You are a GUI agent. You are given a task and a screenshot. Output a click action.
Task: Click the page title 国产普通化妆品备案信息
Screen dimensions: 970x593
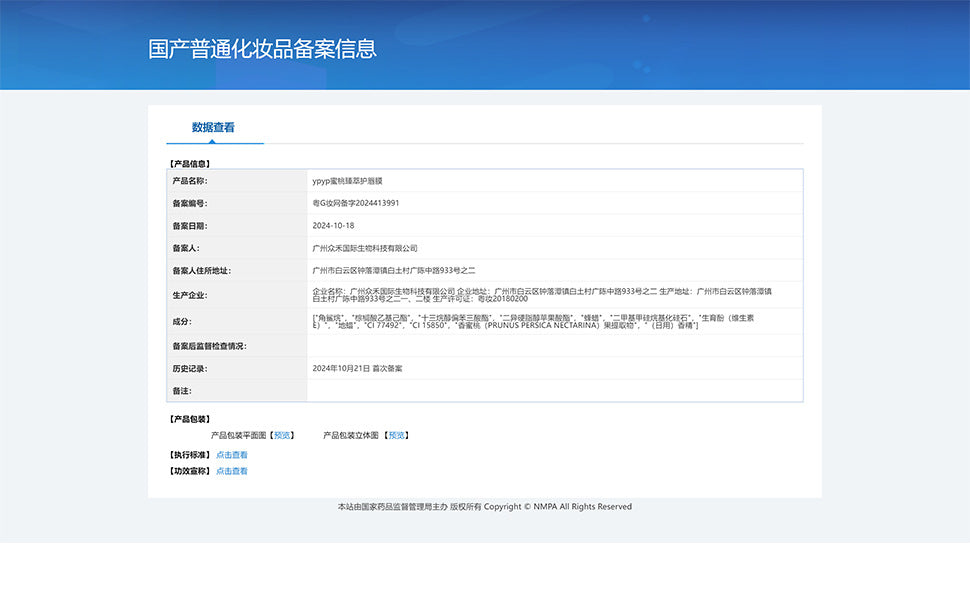click(262, 49)
